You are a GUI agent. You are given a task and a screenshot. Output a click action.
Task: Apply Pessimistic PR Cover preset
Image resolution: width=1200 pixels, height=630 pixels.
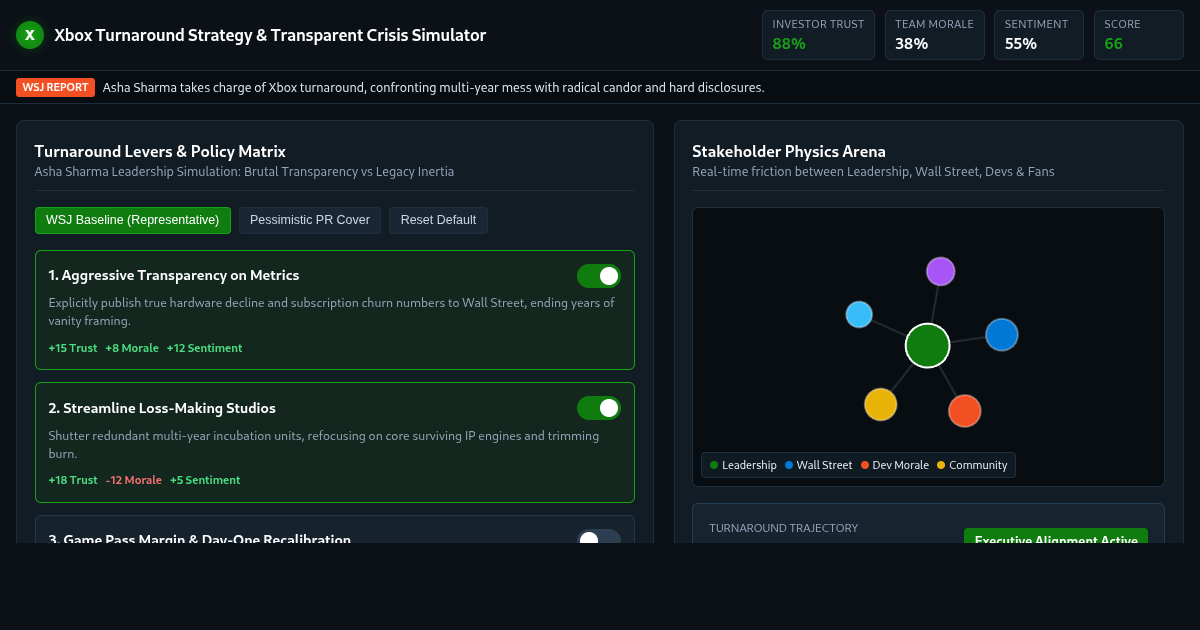(x=310, y=220)
